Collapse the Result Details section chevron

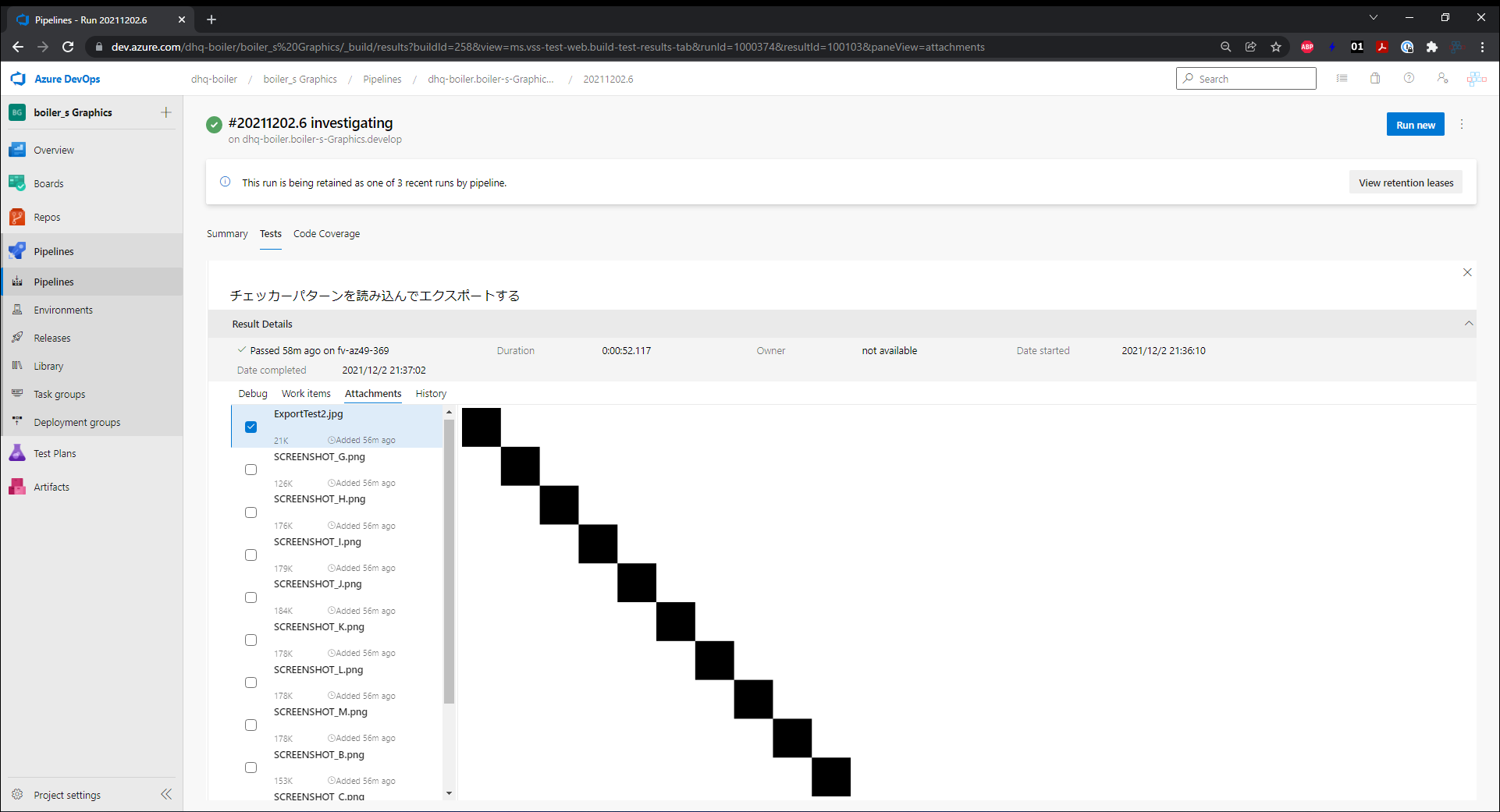(x=1468, y=324)
